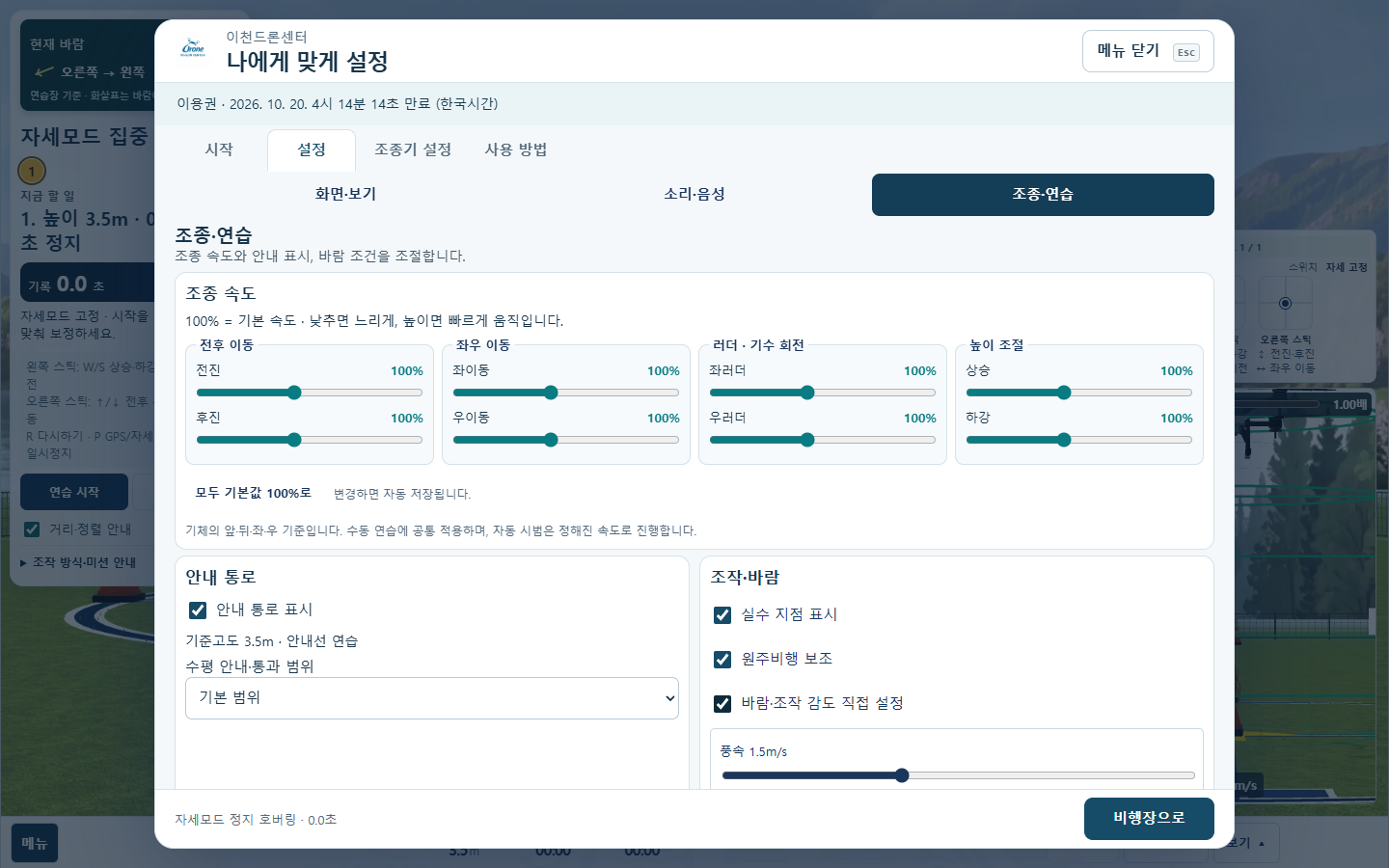The height and width of the screenshot is (868, 1389).
Task: Expand 조작 방식·미션 안내 section
Action: tap(78, 562)
